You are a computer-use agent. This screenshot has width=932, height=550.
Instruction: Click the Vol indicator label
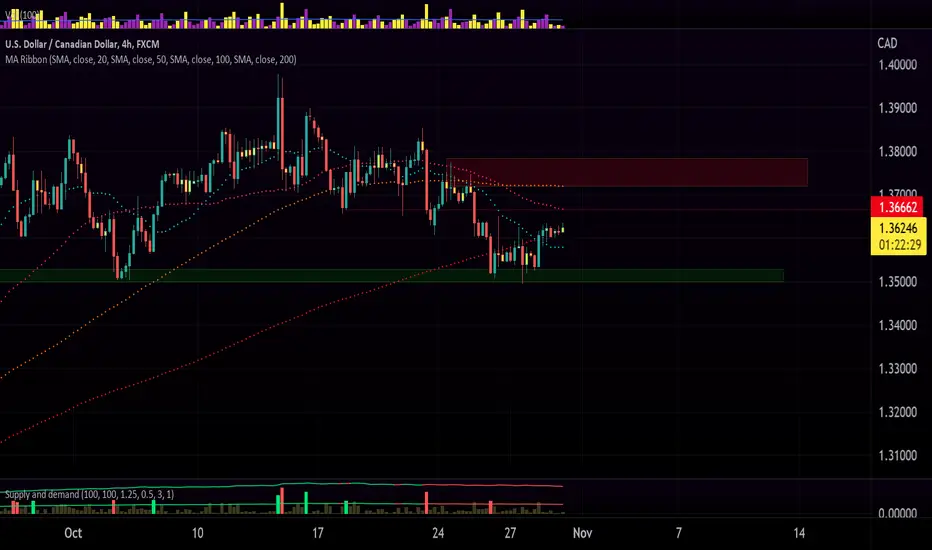(21, 15)
